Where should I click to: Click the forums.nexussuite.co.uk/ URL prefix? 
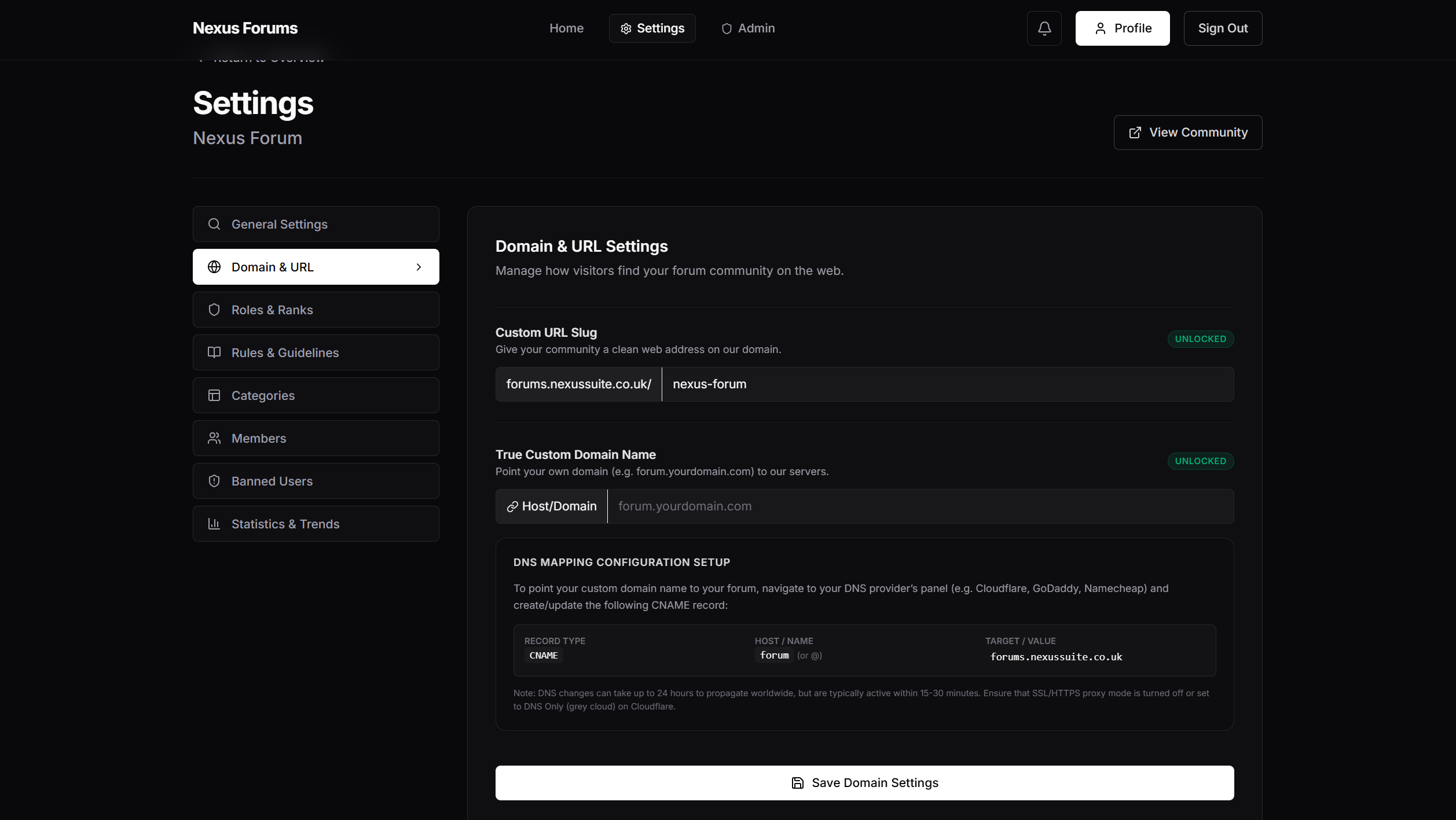pyautogui.click(x=578, y=384)
